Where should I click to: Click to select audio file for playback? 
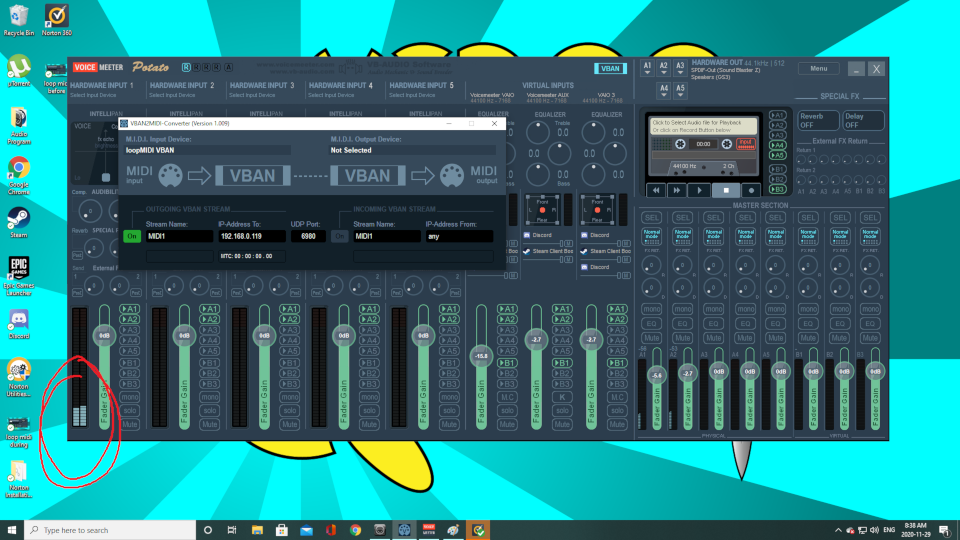click(x=703, y=126)
